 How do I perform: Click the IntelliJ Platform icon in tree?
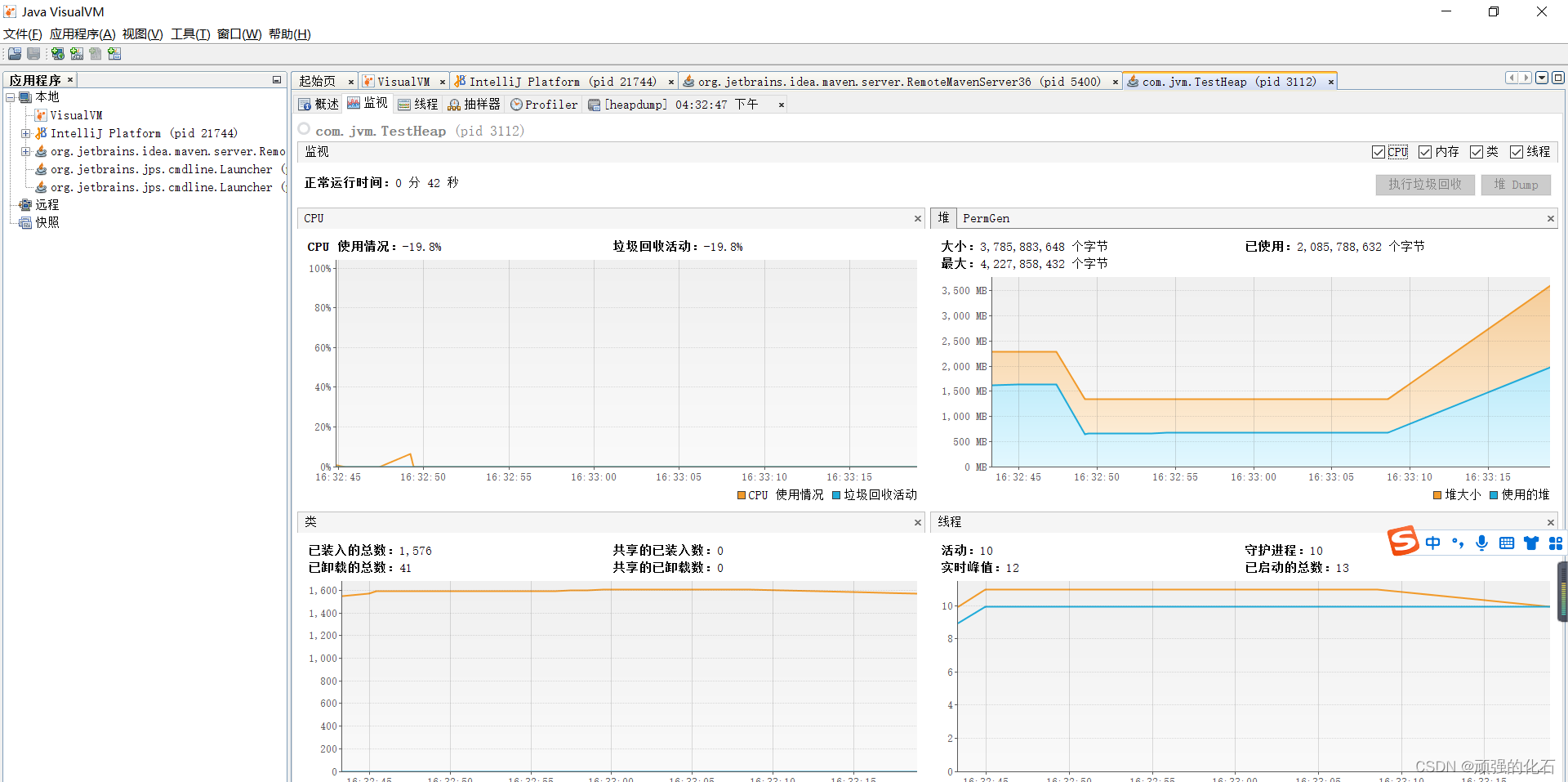pyautogui.click(x=41, y=133)
